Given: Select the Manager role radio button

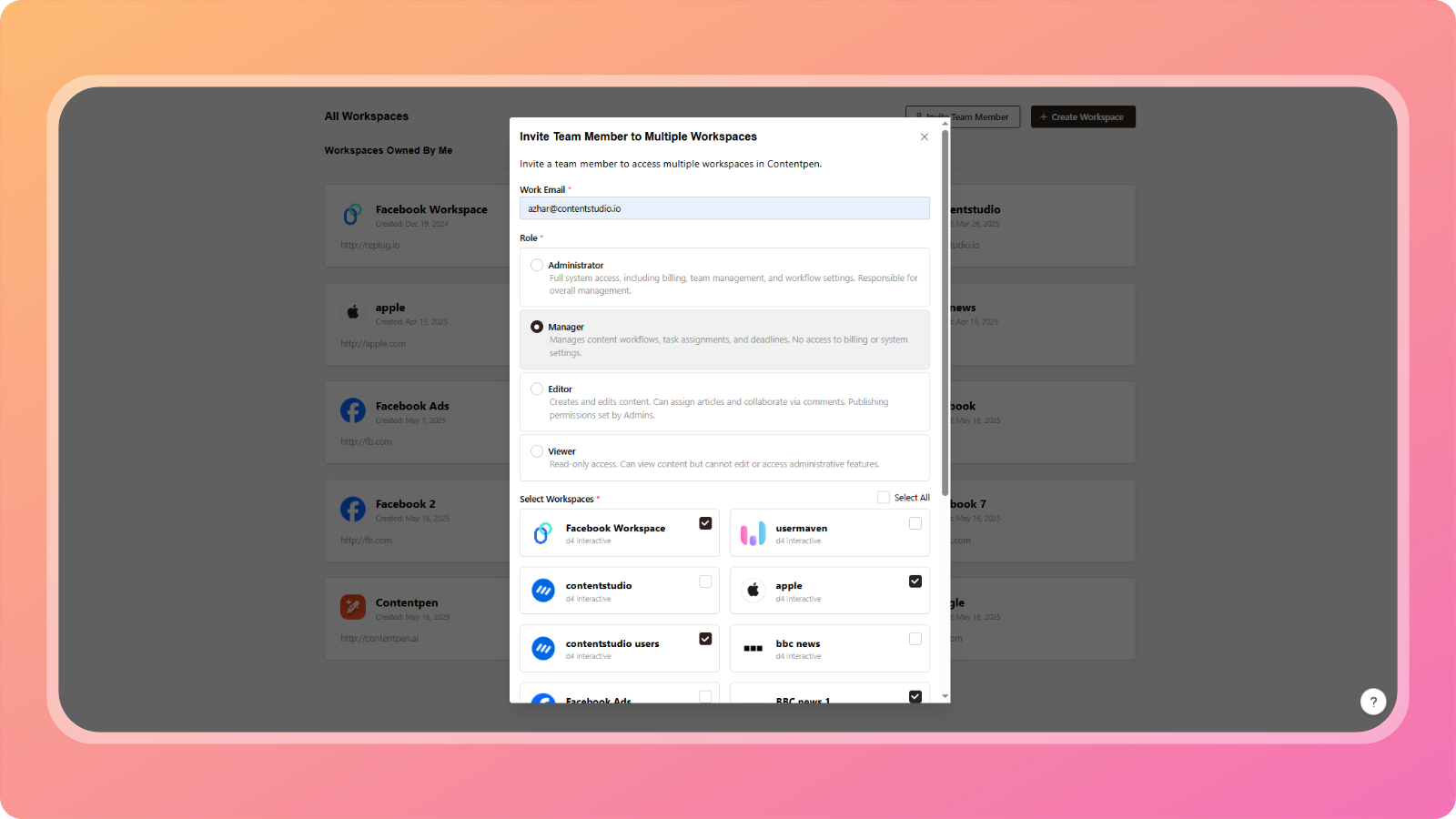Looking at the screenshot, I should [x=537, y=327].
